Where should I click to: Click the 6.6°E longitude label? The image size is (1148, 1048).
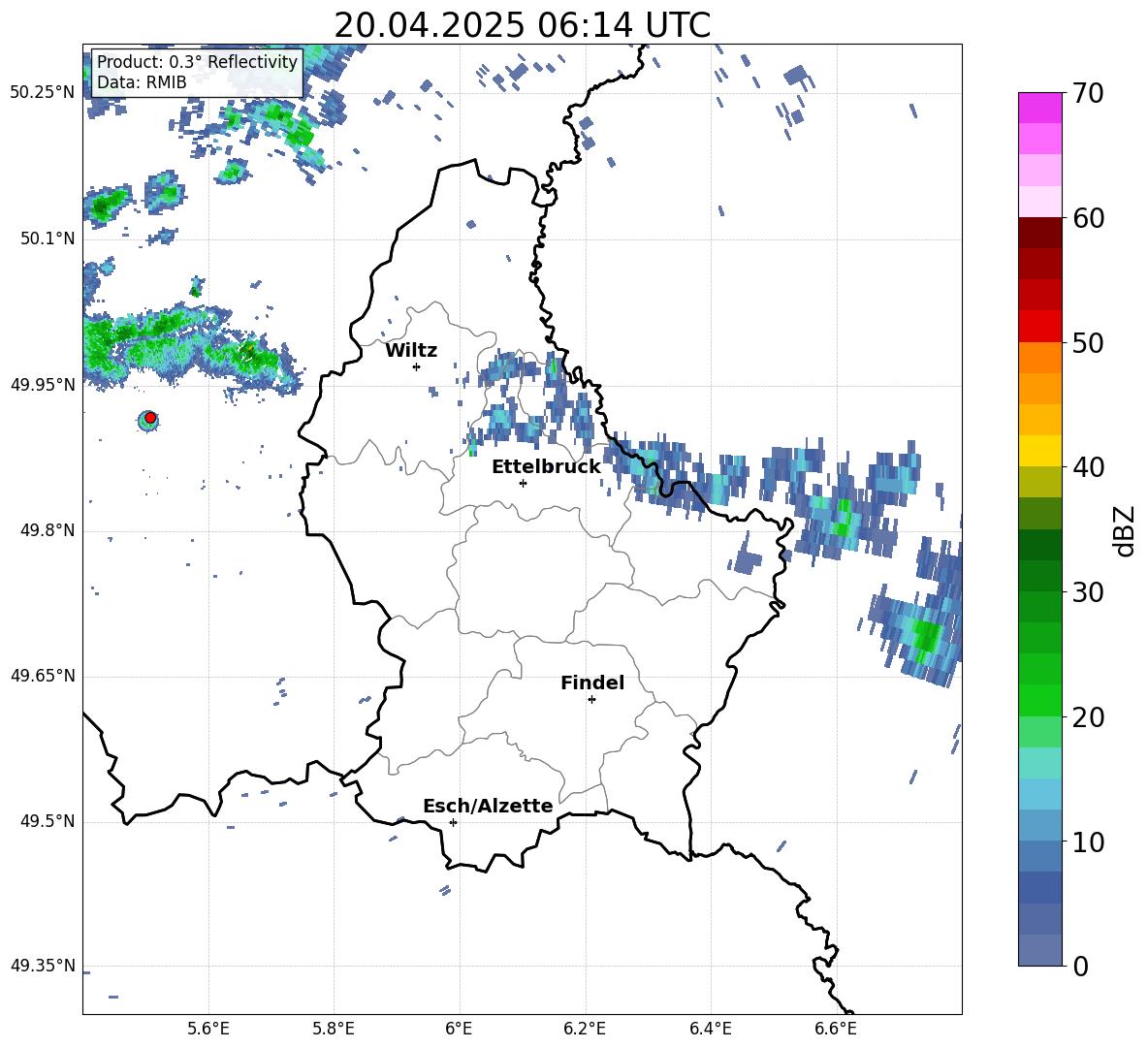tap(836, 1029)
